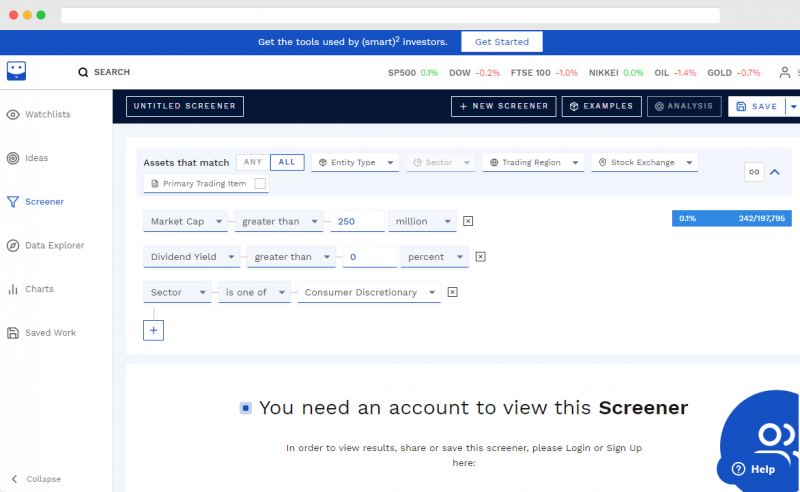Click the Charts bar icon
Screen dimensions: 800x492
click(x=13, y=289)
